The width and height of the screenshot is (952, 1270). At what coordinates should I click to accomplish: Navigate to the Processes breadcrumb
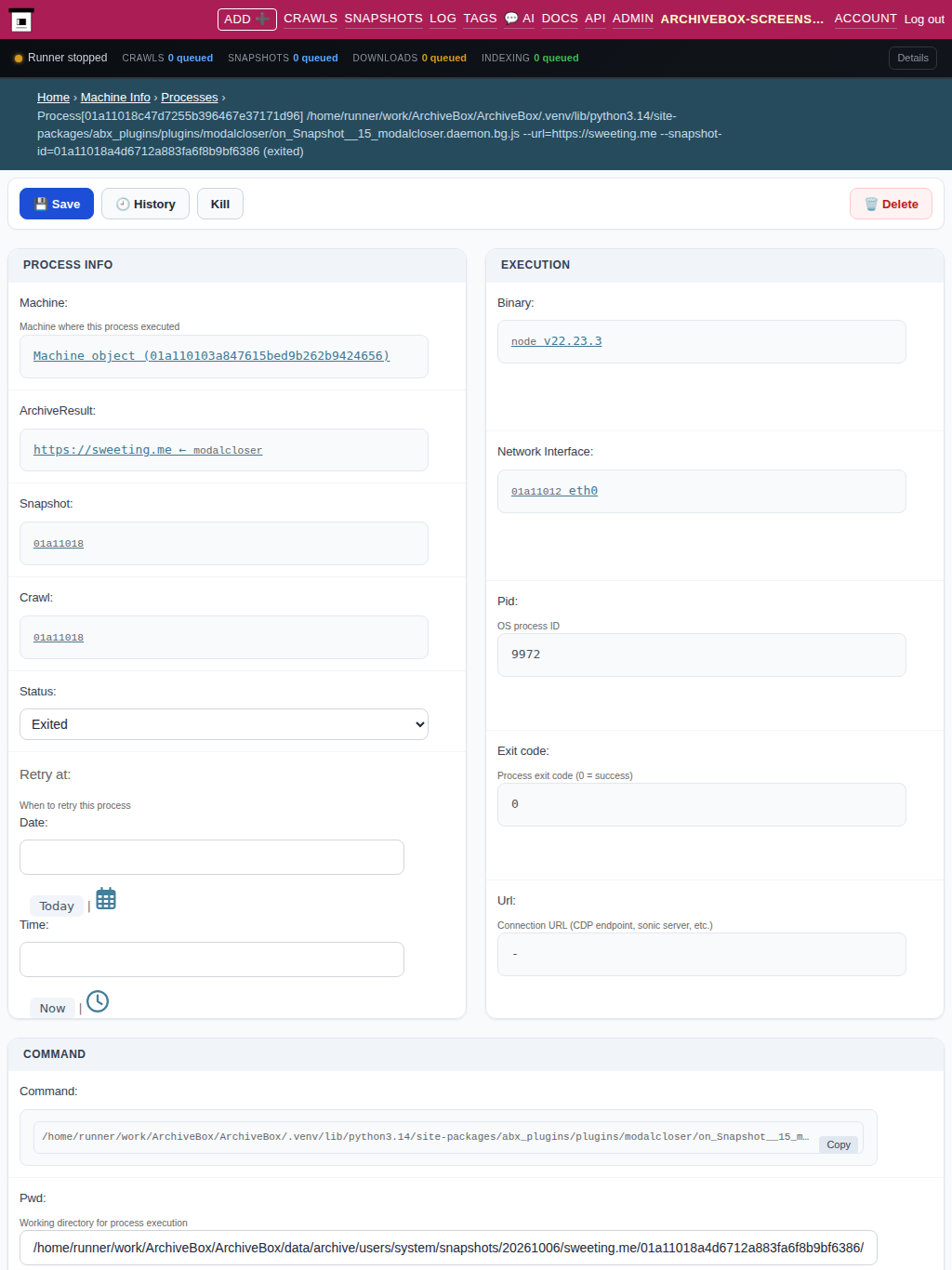[190, 98]
